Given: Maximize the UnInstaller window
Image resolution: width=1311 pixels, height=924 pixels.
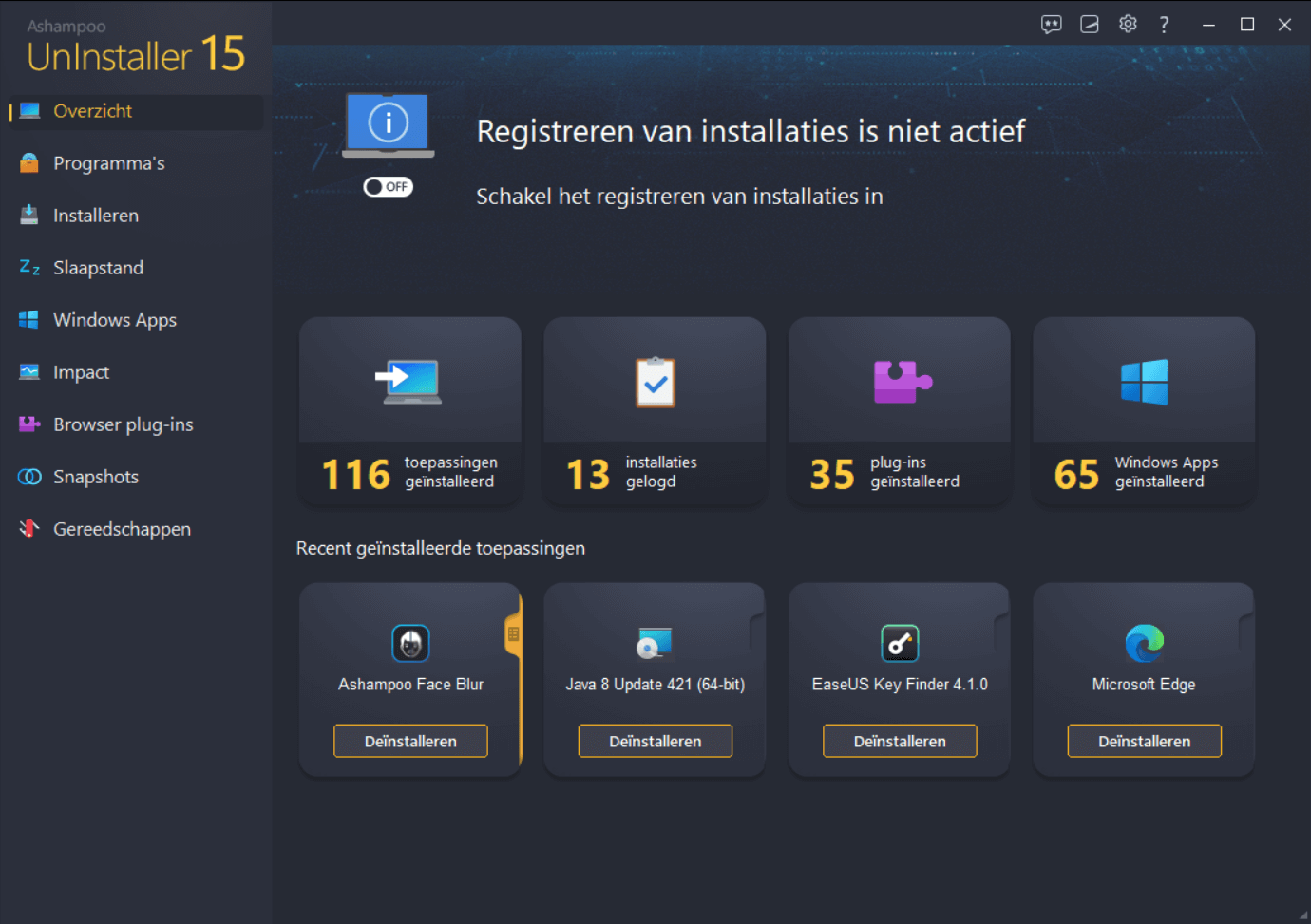Looking at the screenshot, I should click(x=1247, y=25).
